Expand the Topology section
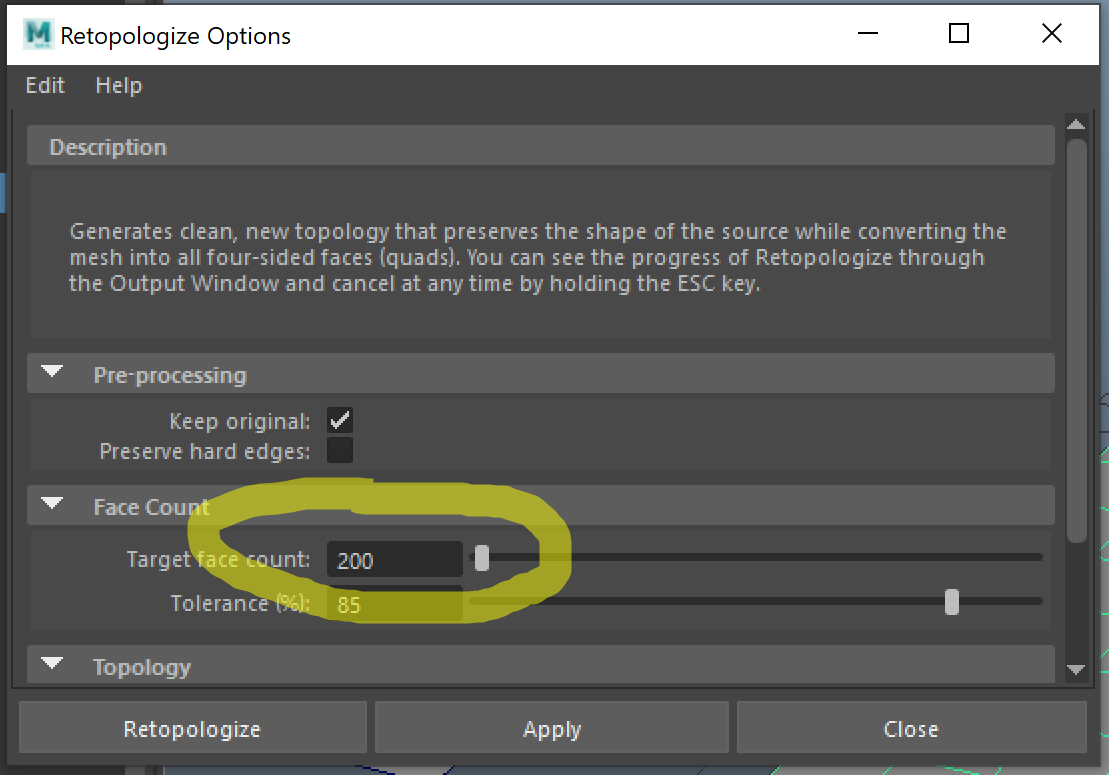1109x775 pixels. [x=51, y=665]
